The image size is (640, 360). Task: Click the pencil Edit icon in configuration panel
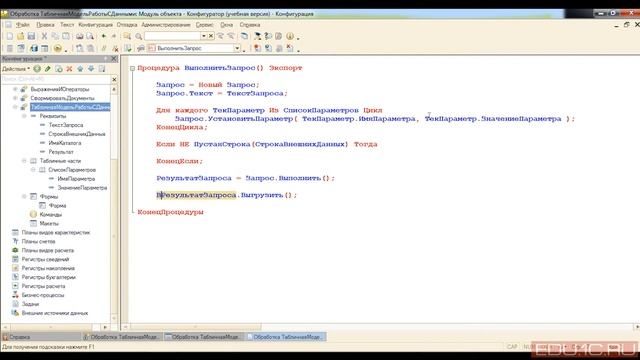coord(48,69)
